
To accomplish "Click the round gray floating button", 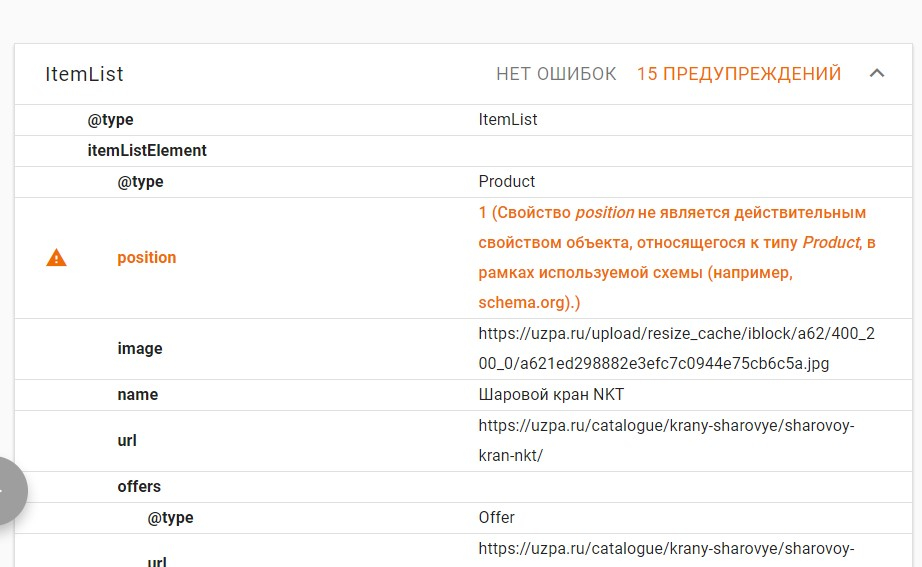I will (x=8, y=491).
